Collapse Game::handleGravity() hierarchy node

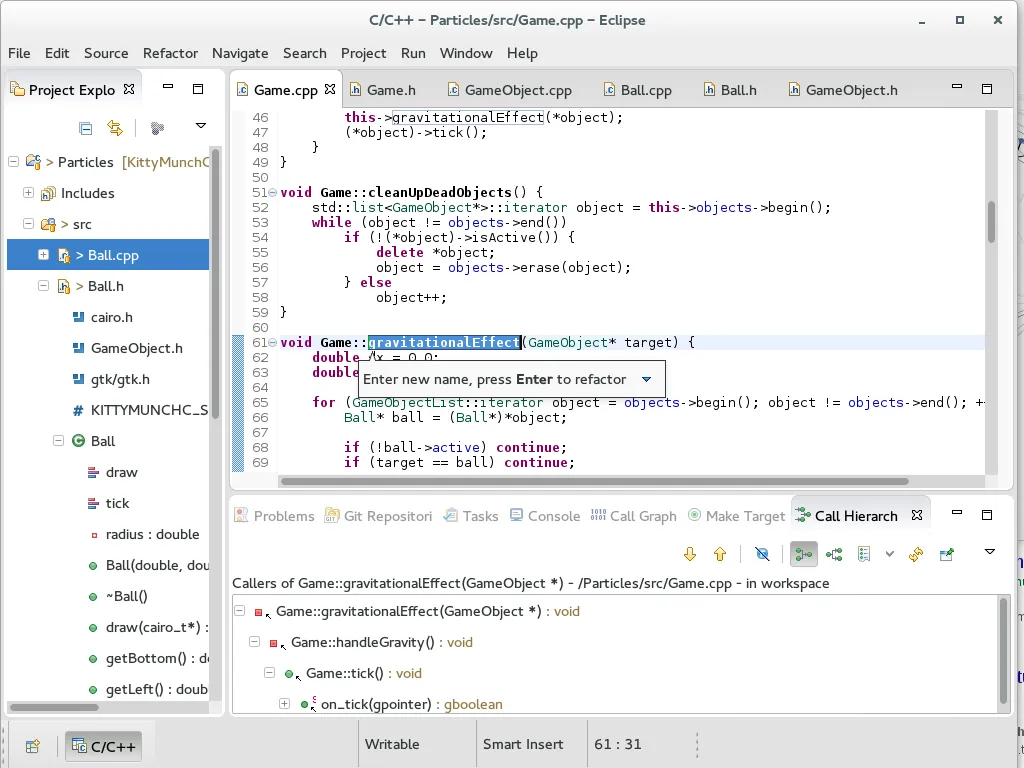(255, 642)
